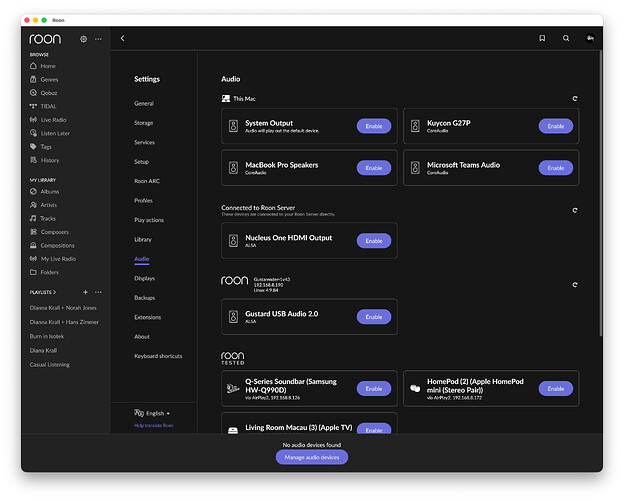Go back with the left arrow
624x500 pixels.
[123, 38]
